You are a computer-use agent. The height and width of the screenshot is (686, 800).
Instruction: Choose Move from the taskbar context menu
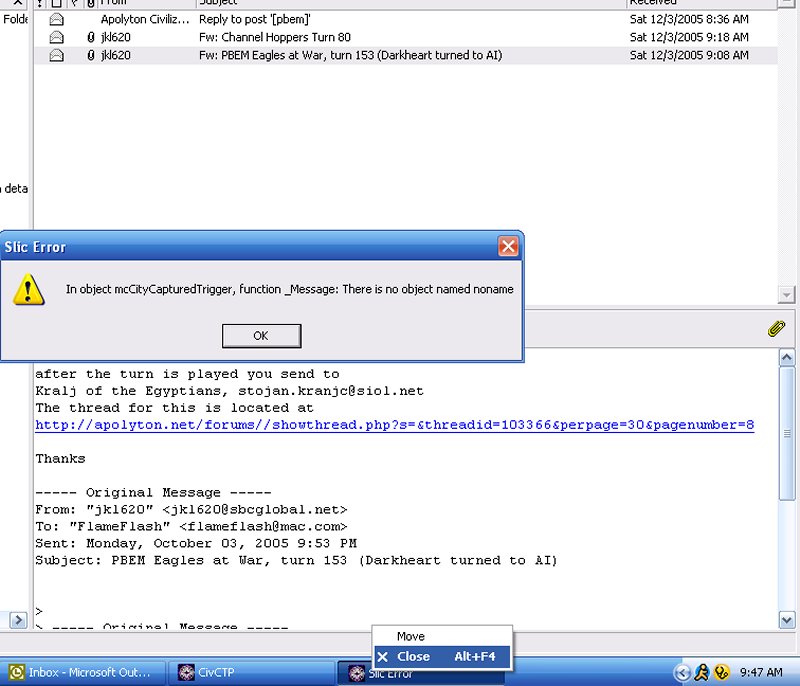pyautogui.click(x=411, y=636)
